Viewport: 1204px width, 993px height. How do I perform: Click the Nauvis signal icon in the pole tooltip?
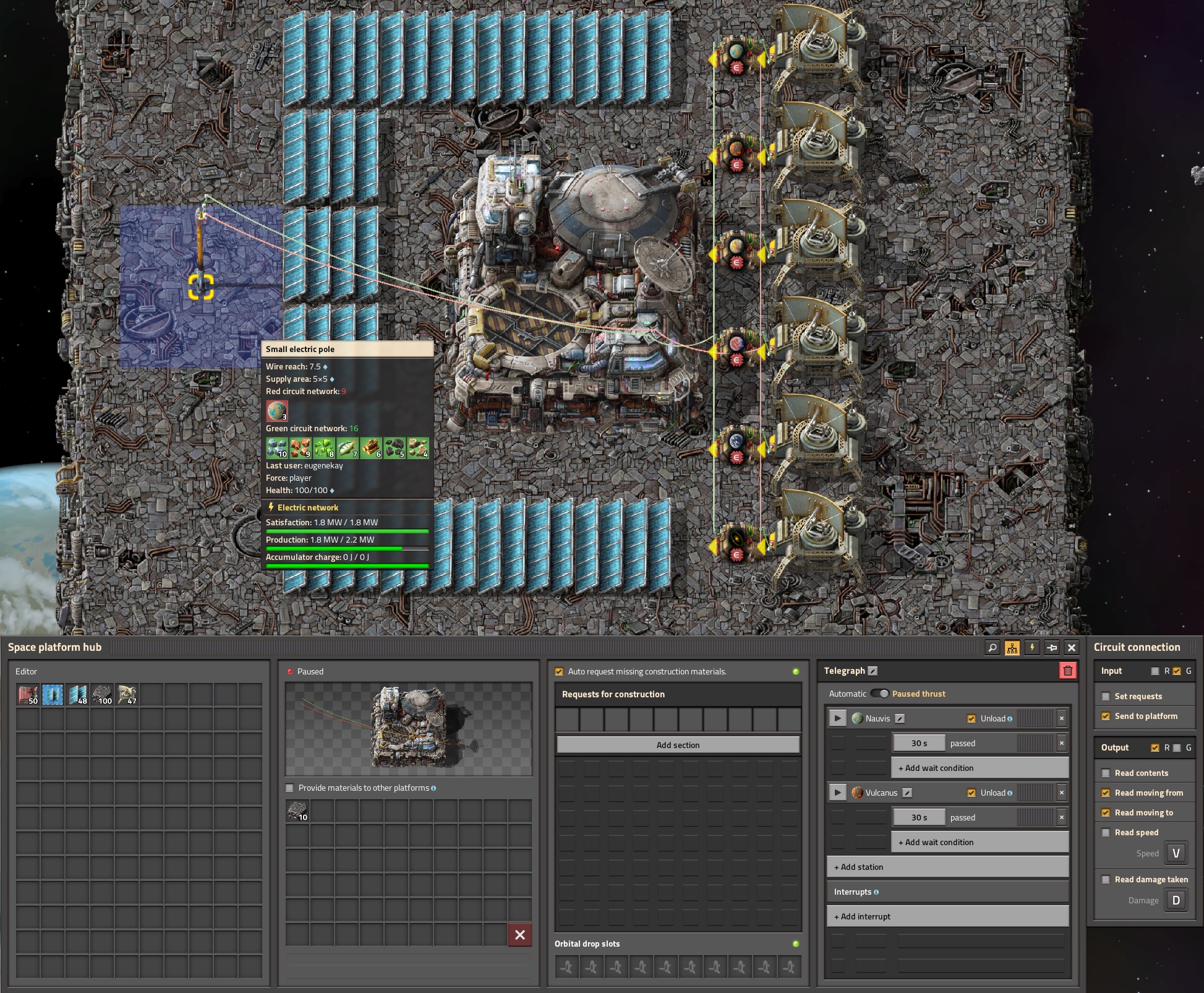[x=277, y=411]
